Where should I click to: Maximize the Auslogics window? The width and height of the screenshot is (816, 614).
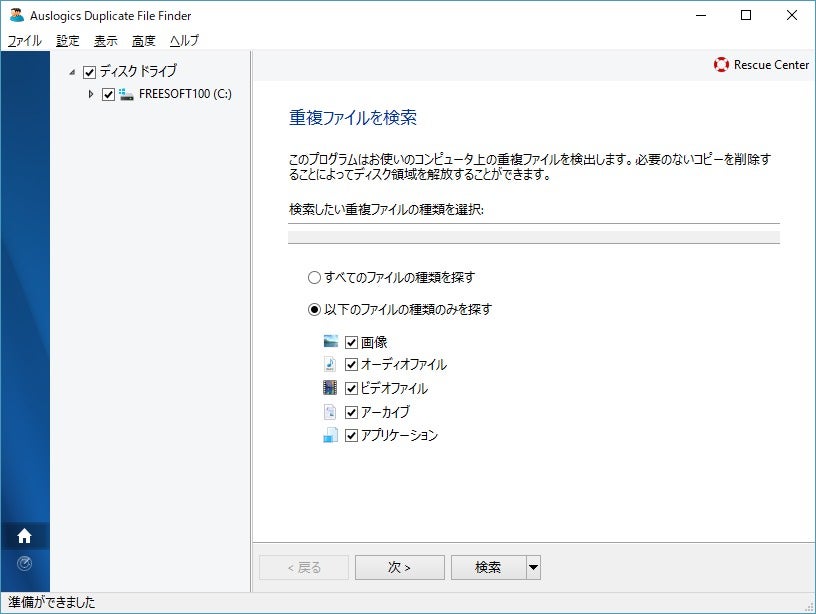click(746, 15)
